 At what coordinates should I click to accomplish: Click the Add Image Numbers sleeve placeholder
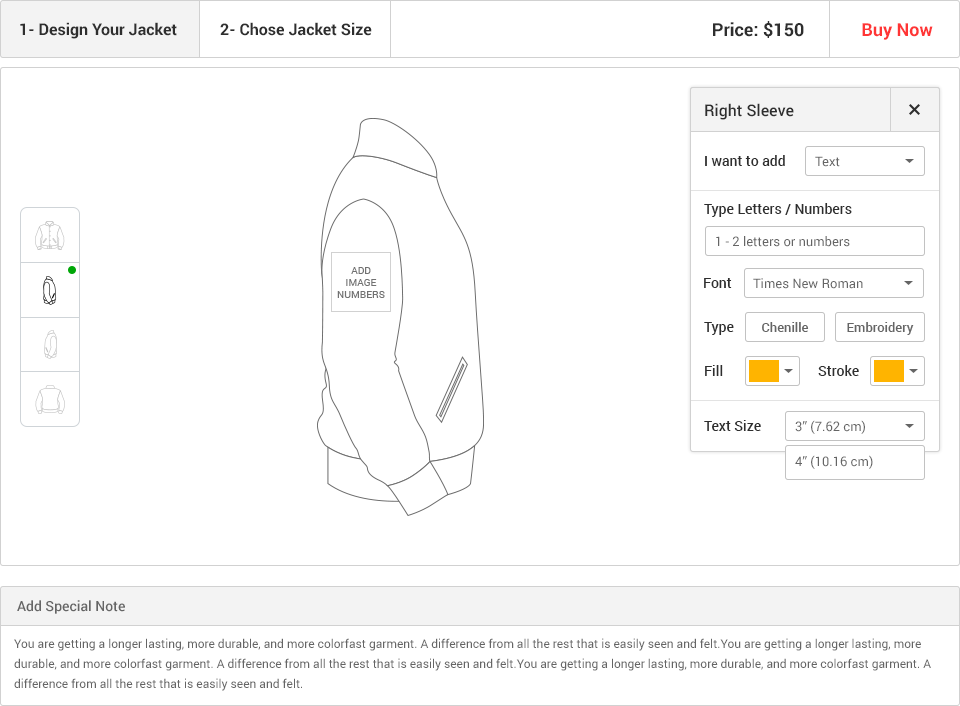361,282
